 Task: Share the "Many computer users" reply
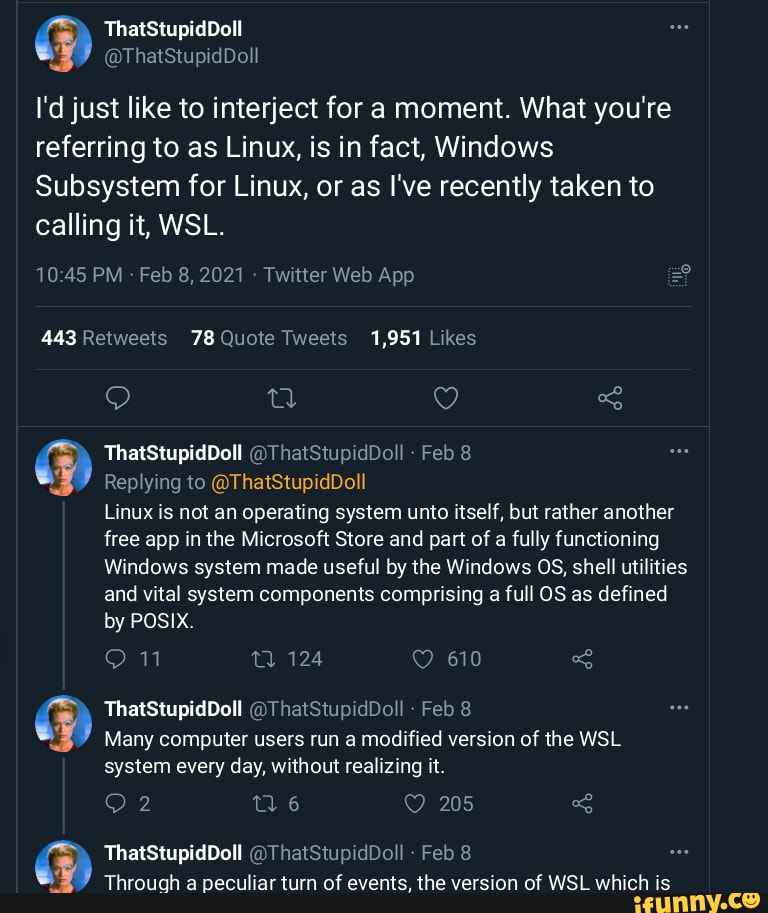[x=582, y=804]
